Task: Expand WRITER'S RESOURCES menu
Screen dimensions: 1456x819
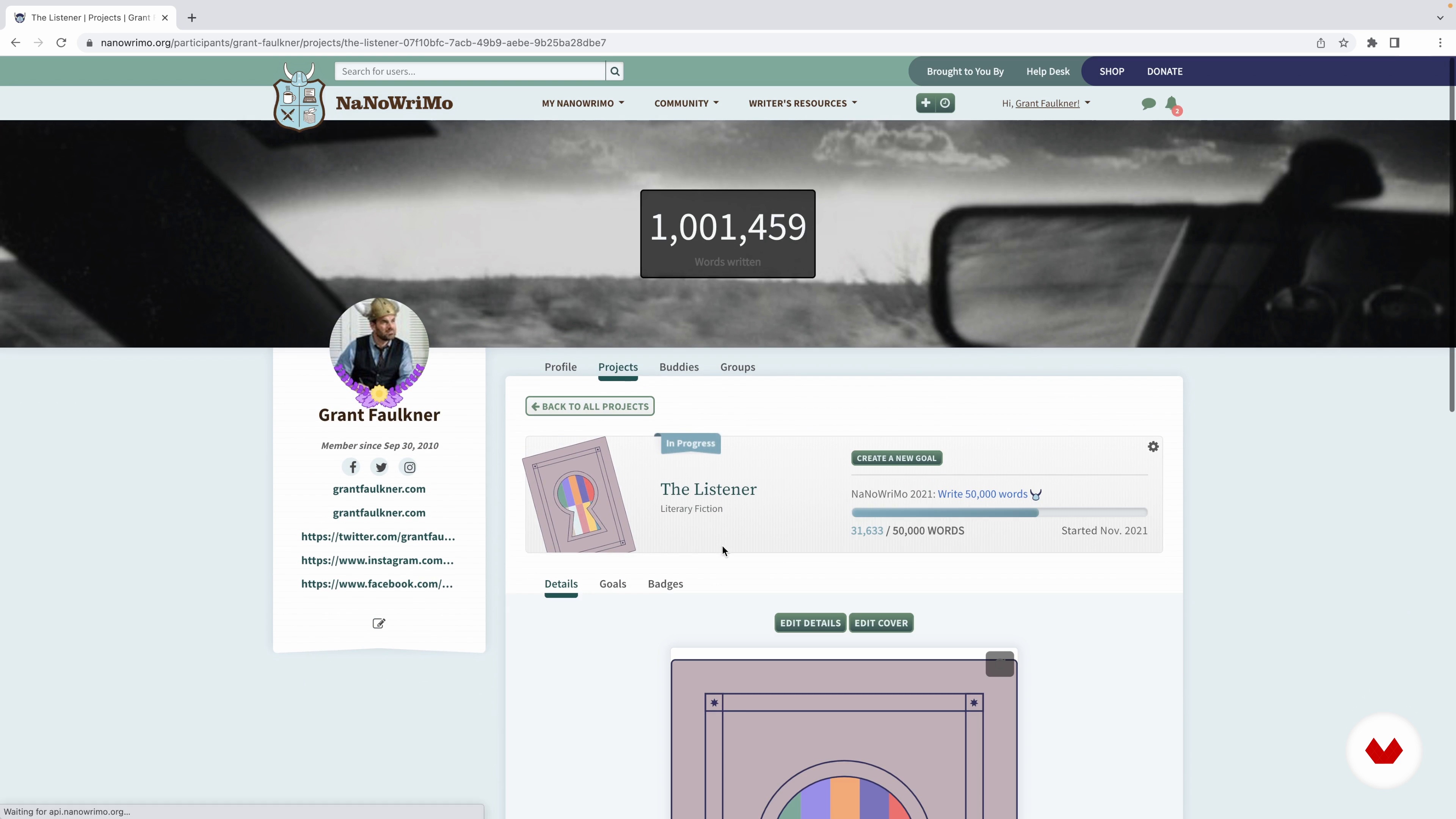Action: [803, 104]
